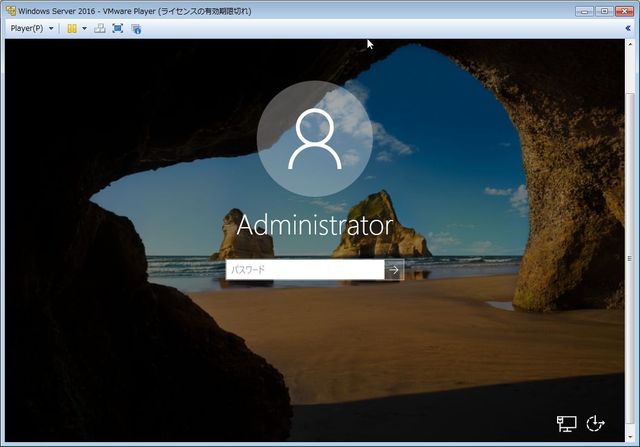Open the power options dropdown beside the pause icon
640x447 pixels.
pyautogui.click(x=84, y=29)
